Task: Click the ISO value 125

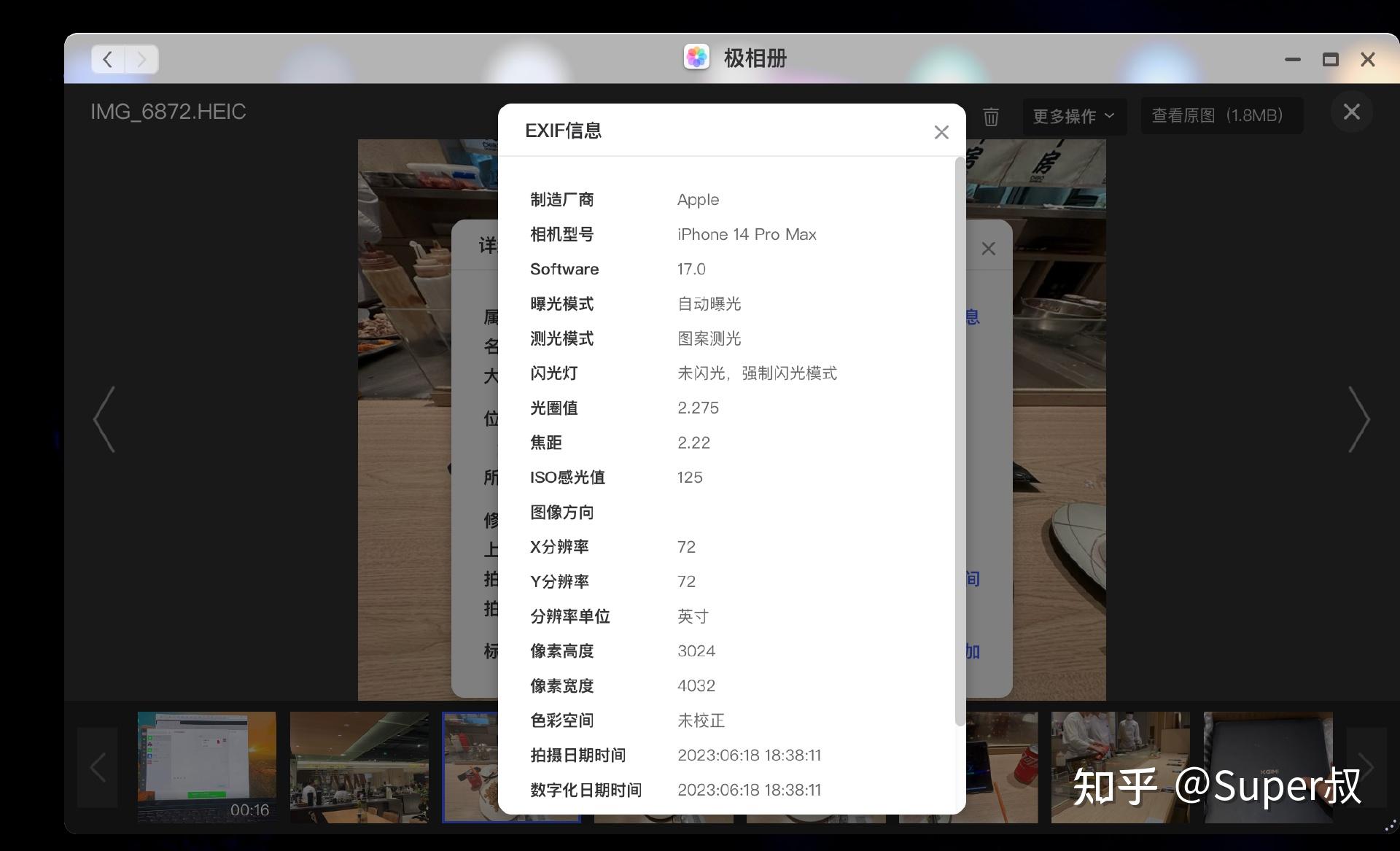Action: coord(690,478)
